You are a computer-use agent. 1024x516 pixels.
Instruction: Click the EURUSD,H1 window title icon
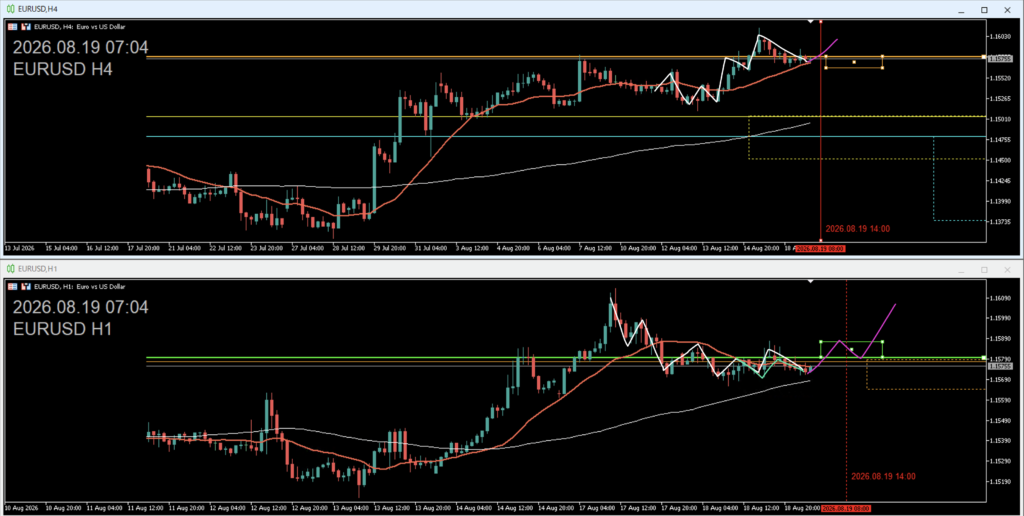click(x=12, y=268)
